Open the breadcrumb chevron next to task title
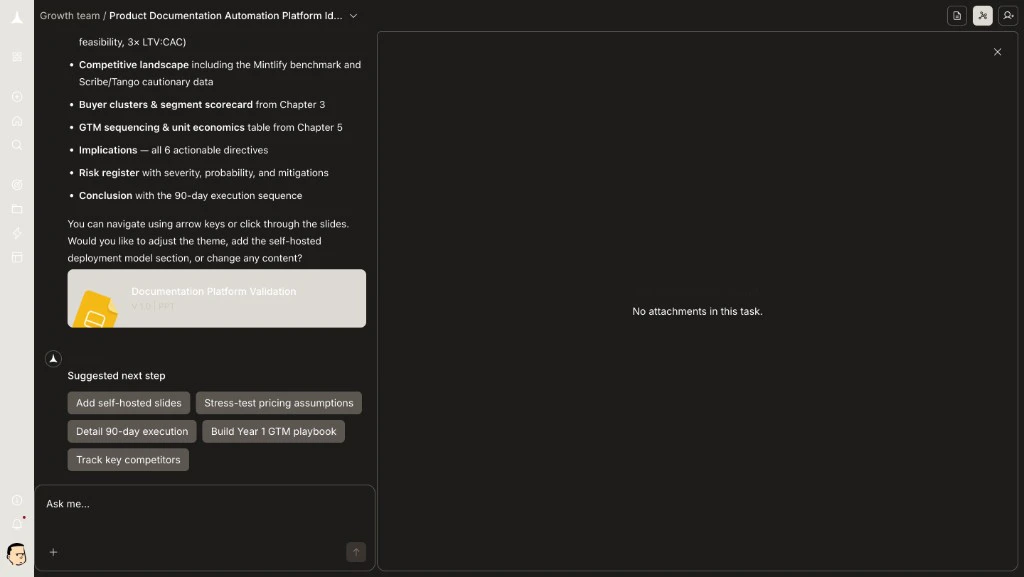 [352, 16]
